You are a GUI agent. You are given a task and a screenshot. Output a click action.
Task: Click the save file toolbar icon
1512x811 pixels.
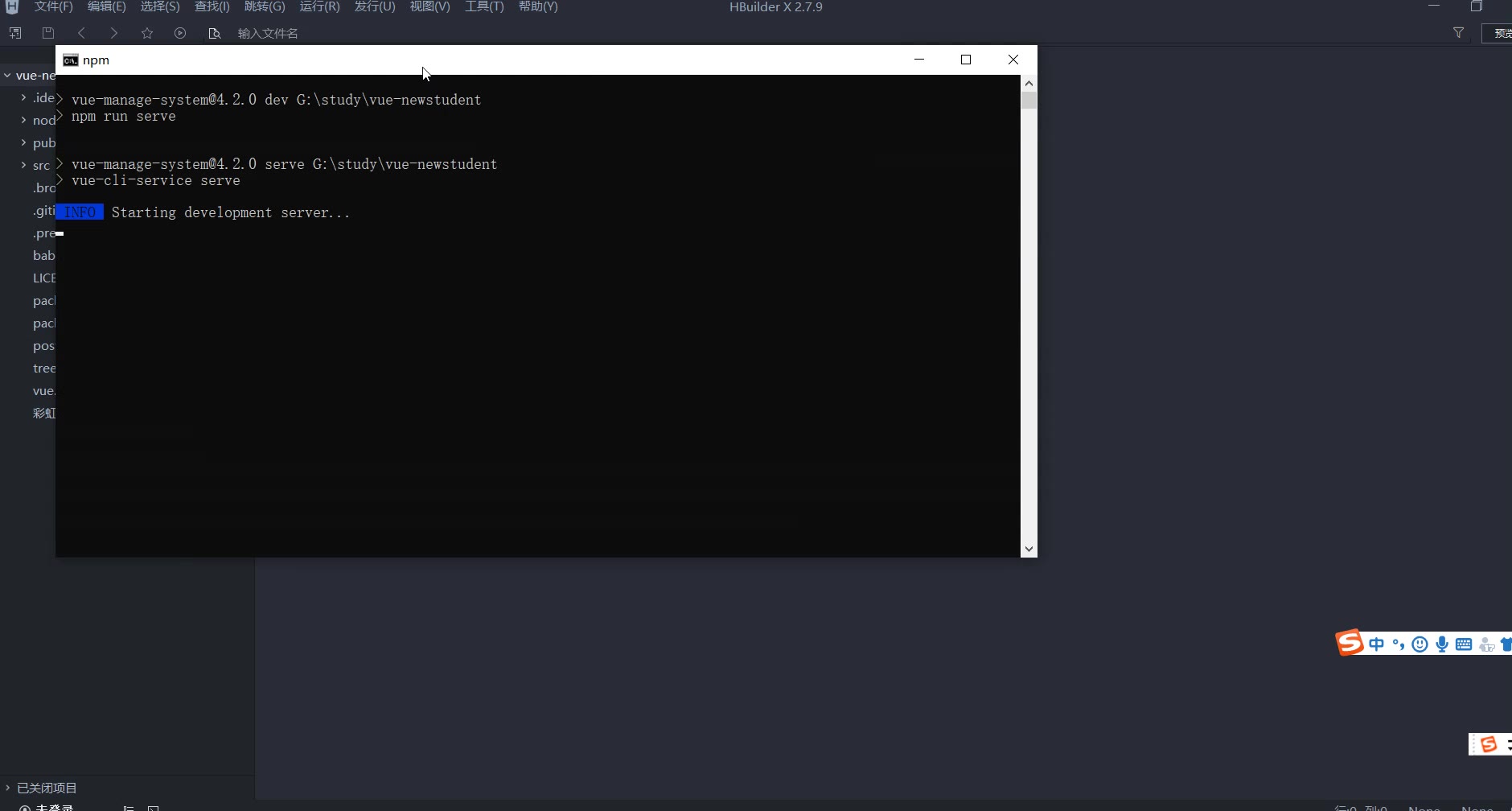[48, 33]
